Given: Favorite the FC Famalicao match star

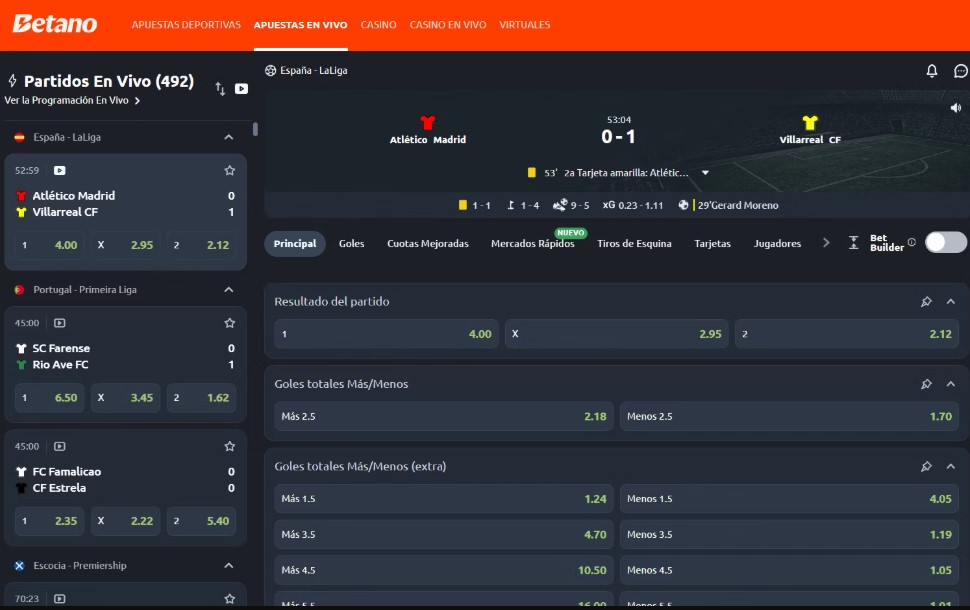Looking at the screenshot, I should click(x=230, y=446).
